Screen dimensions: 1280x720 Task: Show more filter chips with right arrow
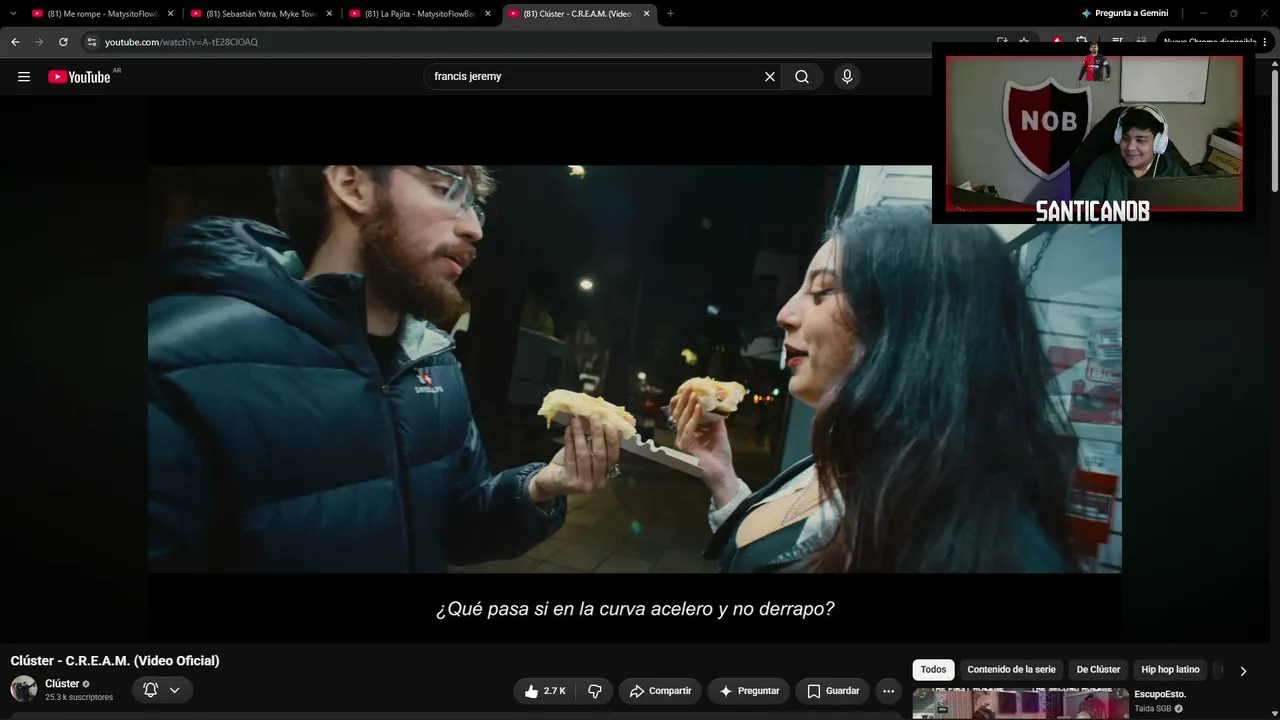pyautogui.click(x=1243, y=671)
